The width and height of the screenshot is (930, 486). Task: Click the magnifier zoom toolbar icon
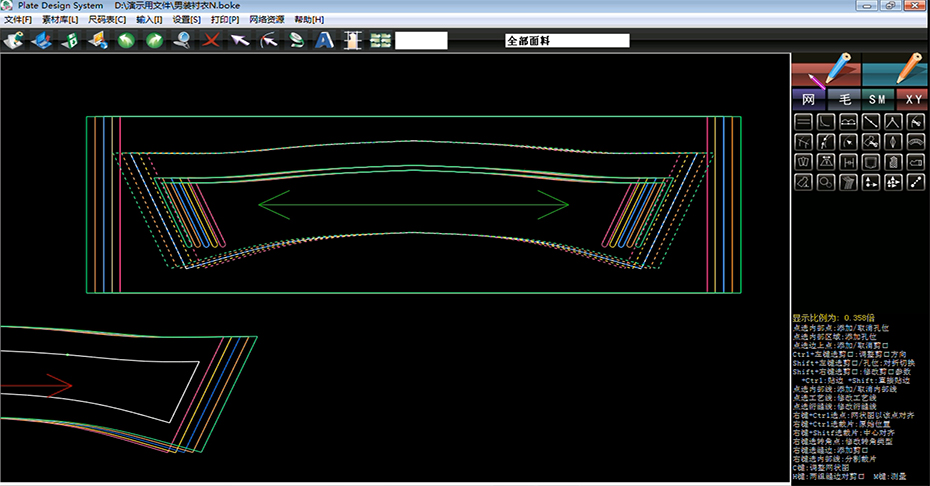[182, 40]
